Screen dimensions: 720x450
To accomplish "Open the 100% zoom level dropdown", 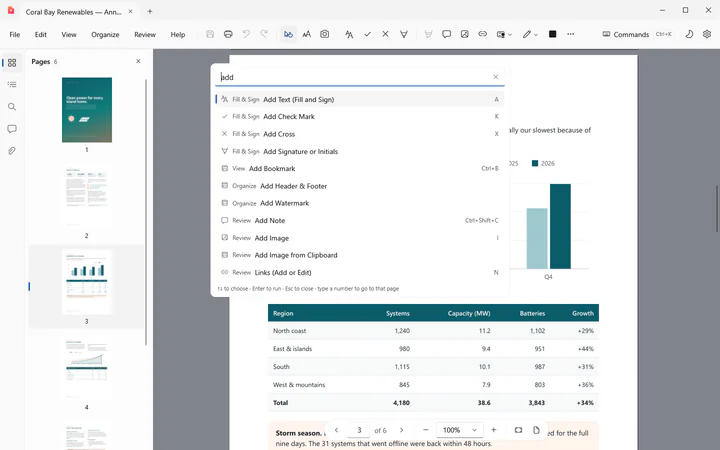I will click(x=460, y=430).
